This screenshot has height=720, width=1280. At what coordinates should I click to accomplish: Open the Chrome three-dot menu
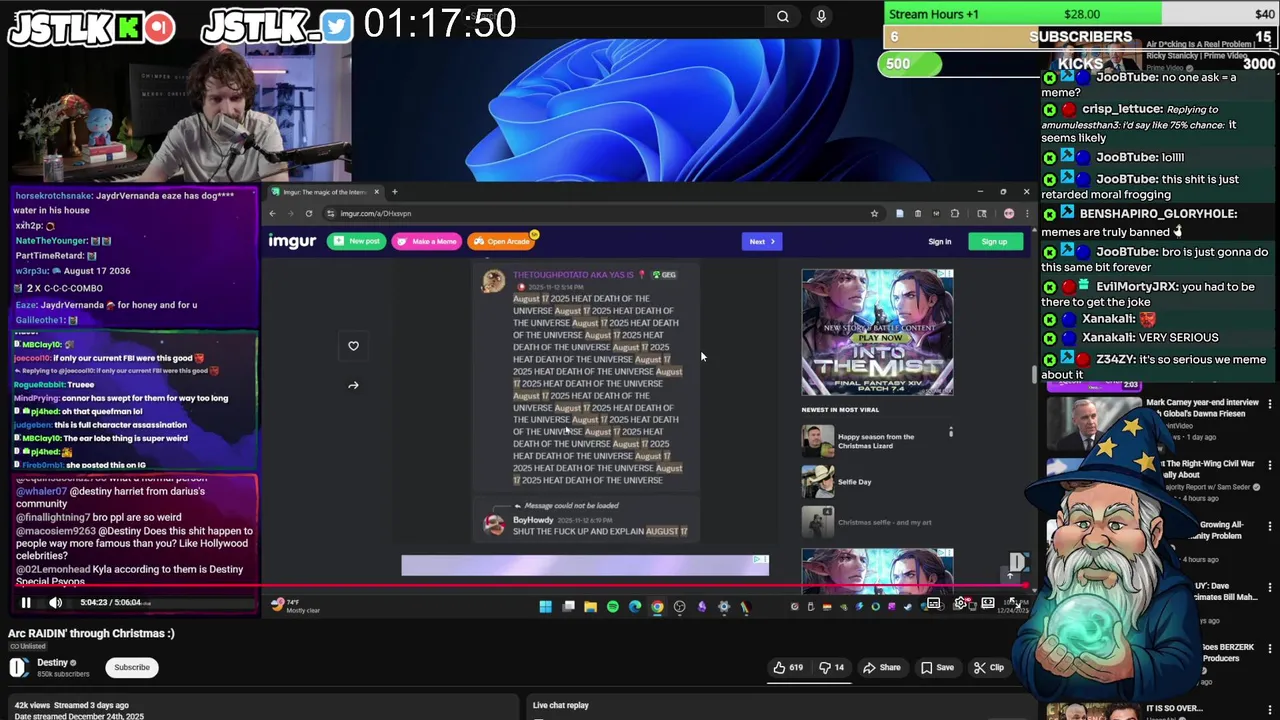pos(1026,213)
